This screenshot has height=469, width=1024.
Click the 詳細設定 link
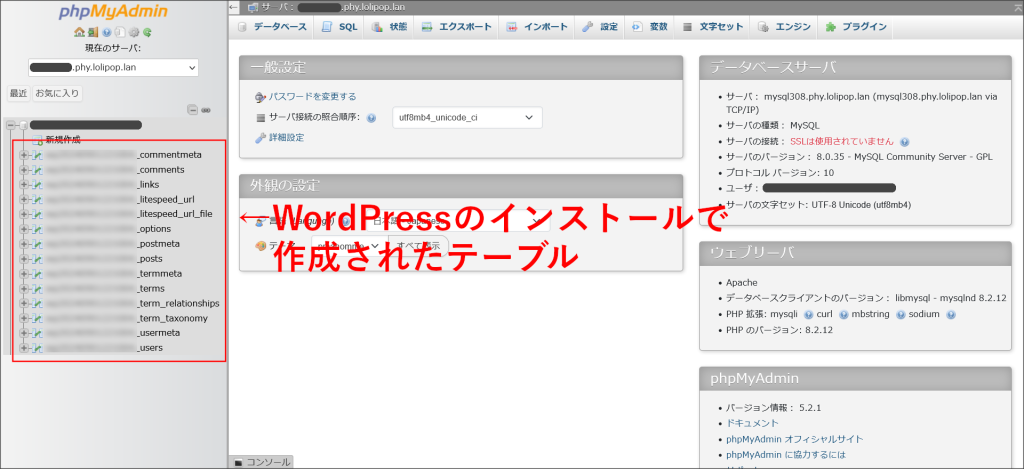click(287, 138)
